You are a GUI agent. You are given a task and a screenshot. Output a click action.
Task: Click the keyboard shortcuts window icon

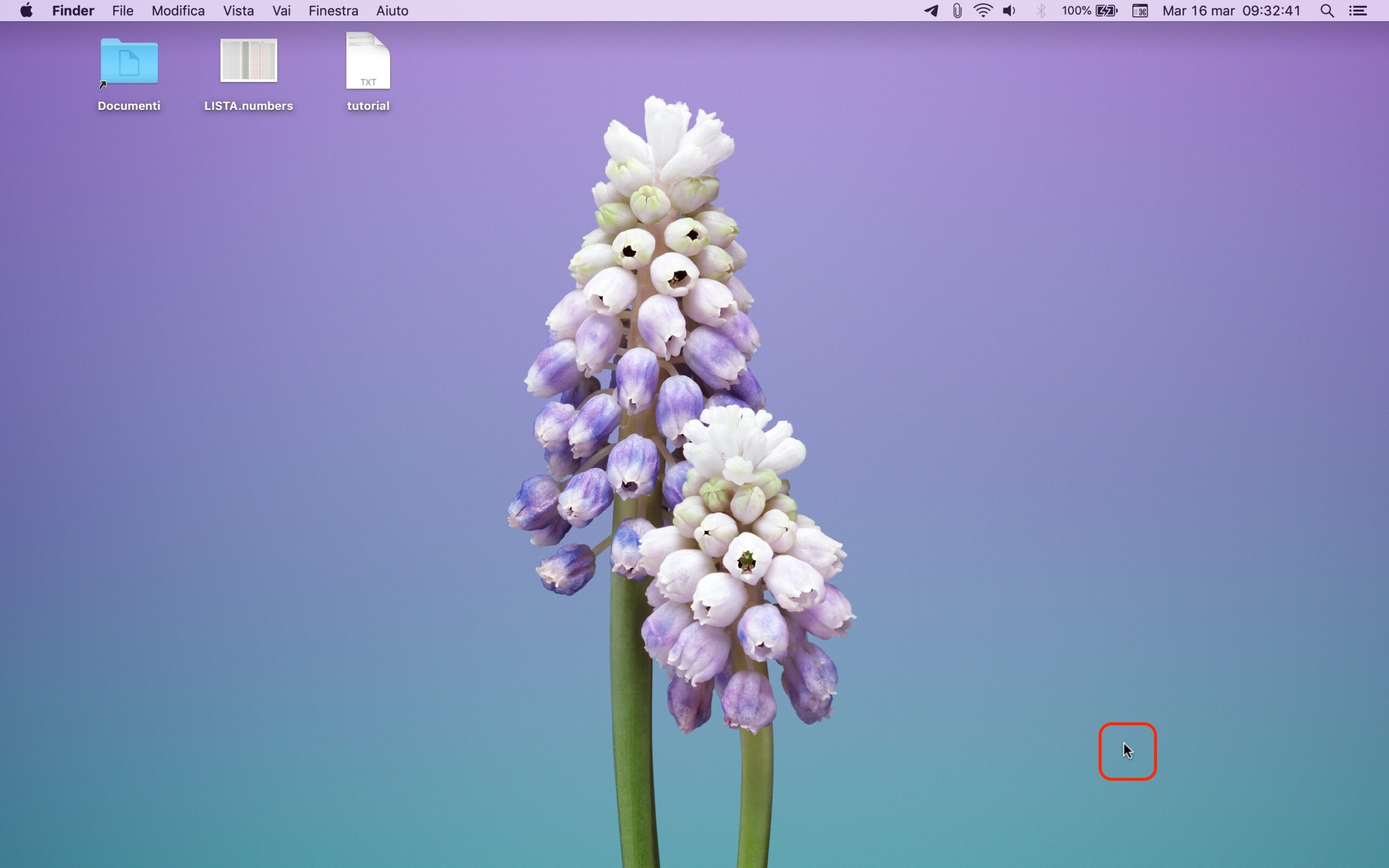click(1140, 11)
